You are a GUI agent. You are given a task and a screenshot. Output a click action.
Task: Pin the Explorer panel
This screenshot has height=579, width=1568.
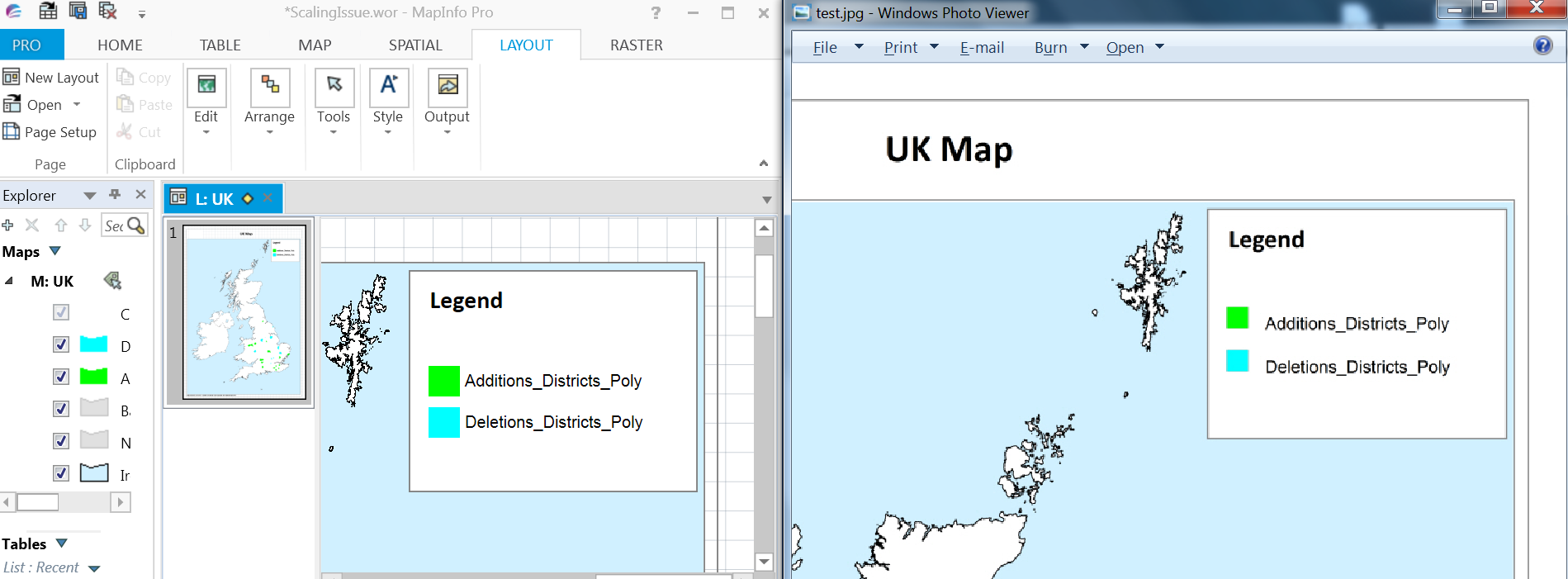(x=115, y=195)
